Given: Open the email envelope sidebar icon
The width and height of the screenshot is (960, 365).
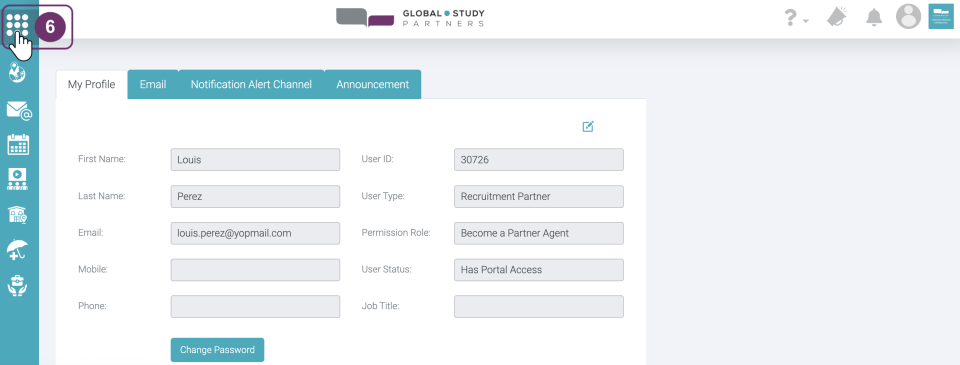Looking at the screenshot, I should tap(19, 111).
